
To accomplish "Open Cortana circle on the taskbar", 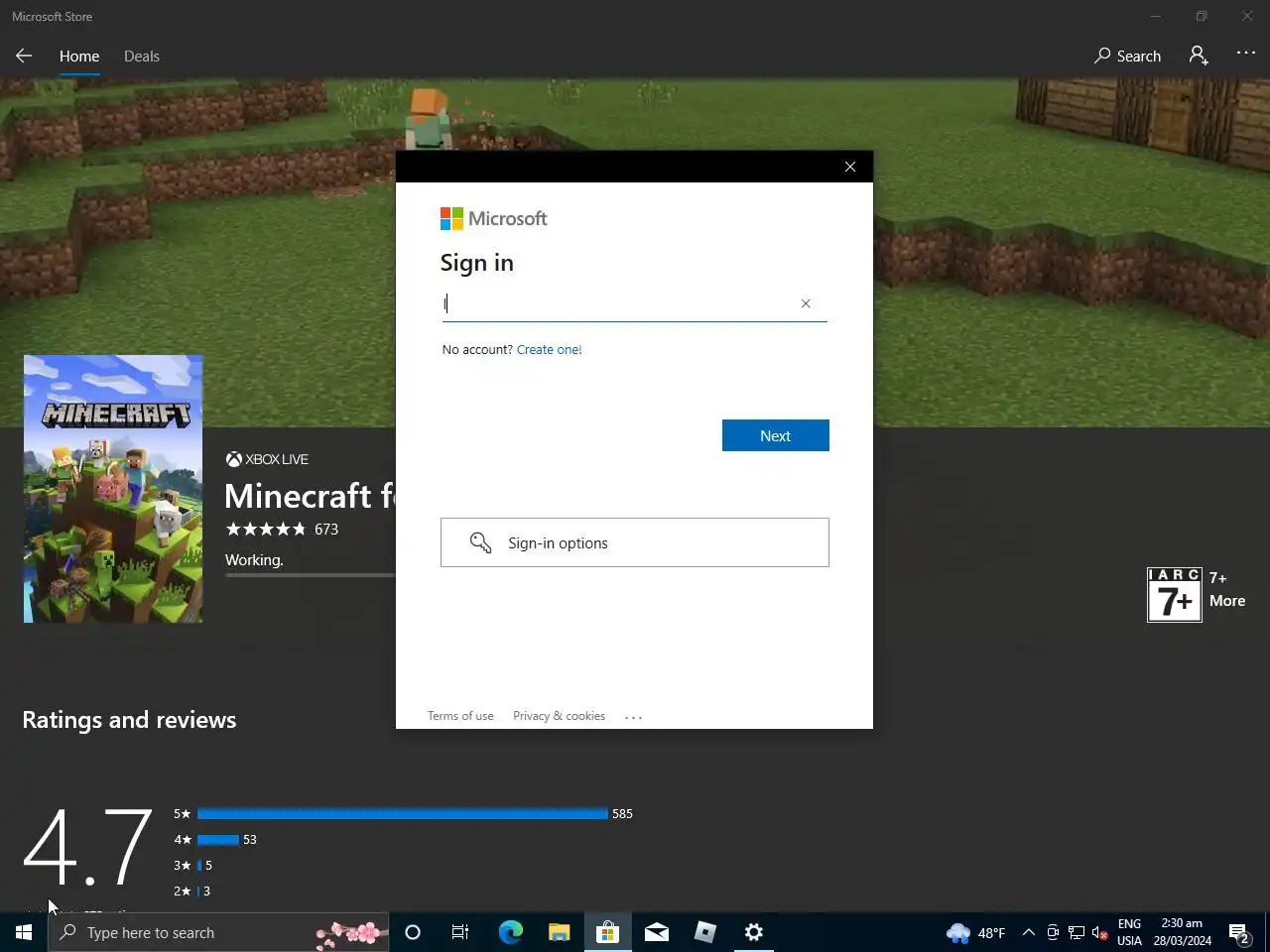I will (x=413, y=932).
